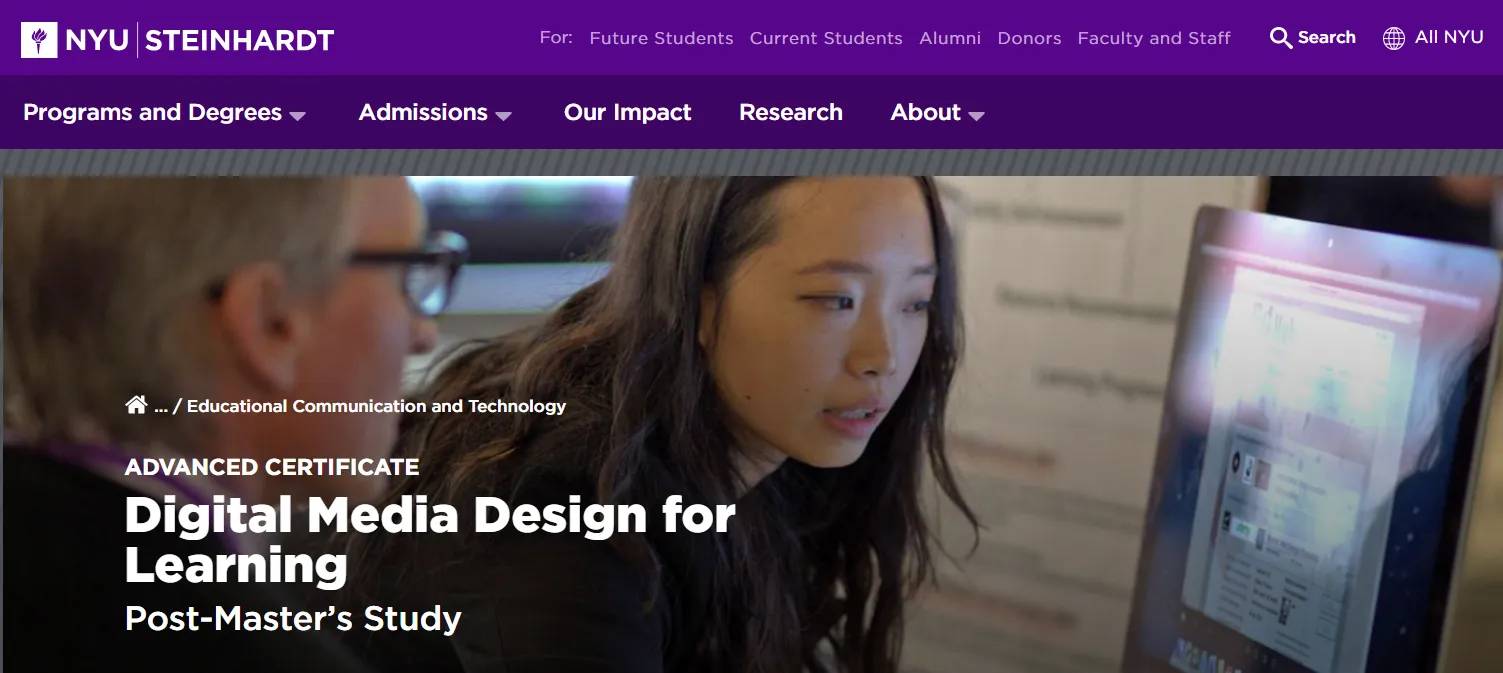Go to Current Students page
Image resolution: width=1503 pixels, height=673 pixels.
click(826, 38)
